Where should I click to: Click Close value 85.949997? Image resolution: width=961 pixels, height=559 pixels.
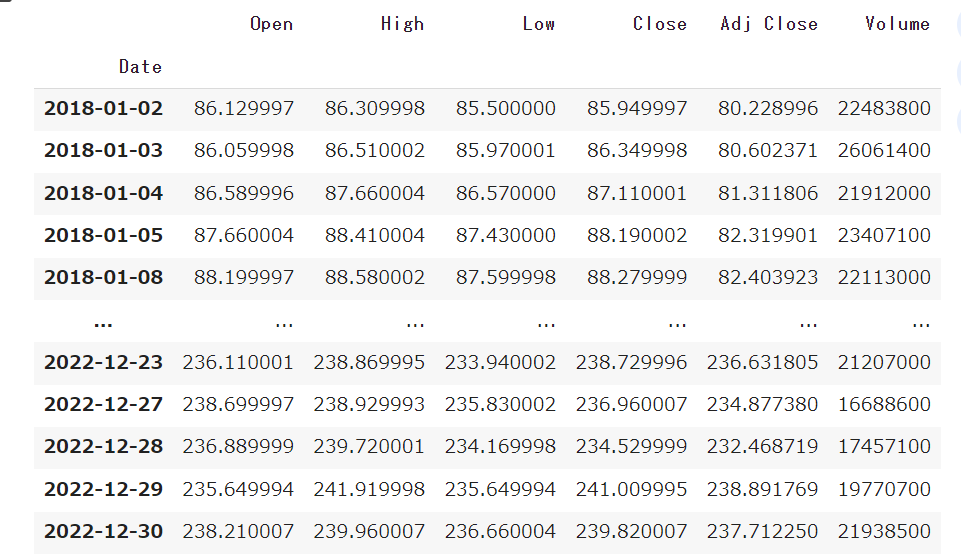637,108
